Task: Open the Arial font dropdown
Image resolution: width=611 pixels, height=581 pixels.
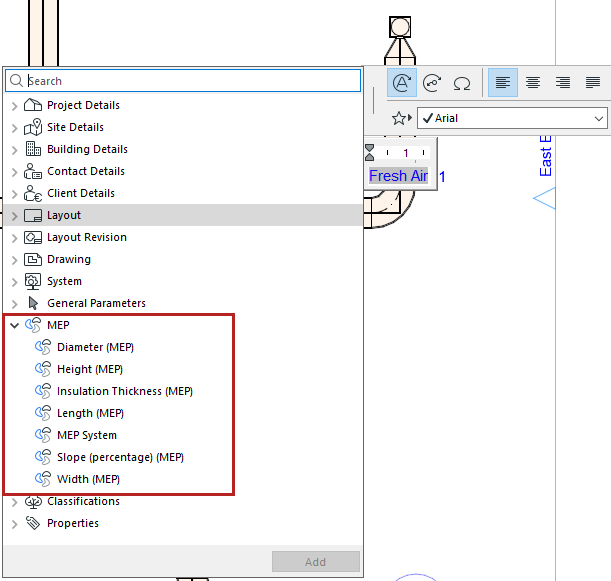Action: click(512, 118)
